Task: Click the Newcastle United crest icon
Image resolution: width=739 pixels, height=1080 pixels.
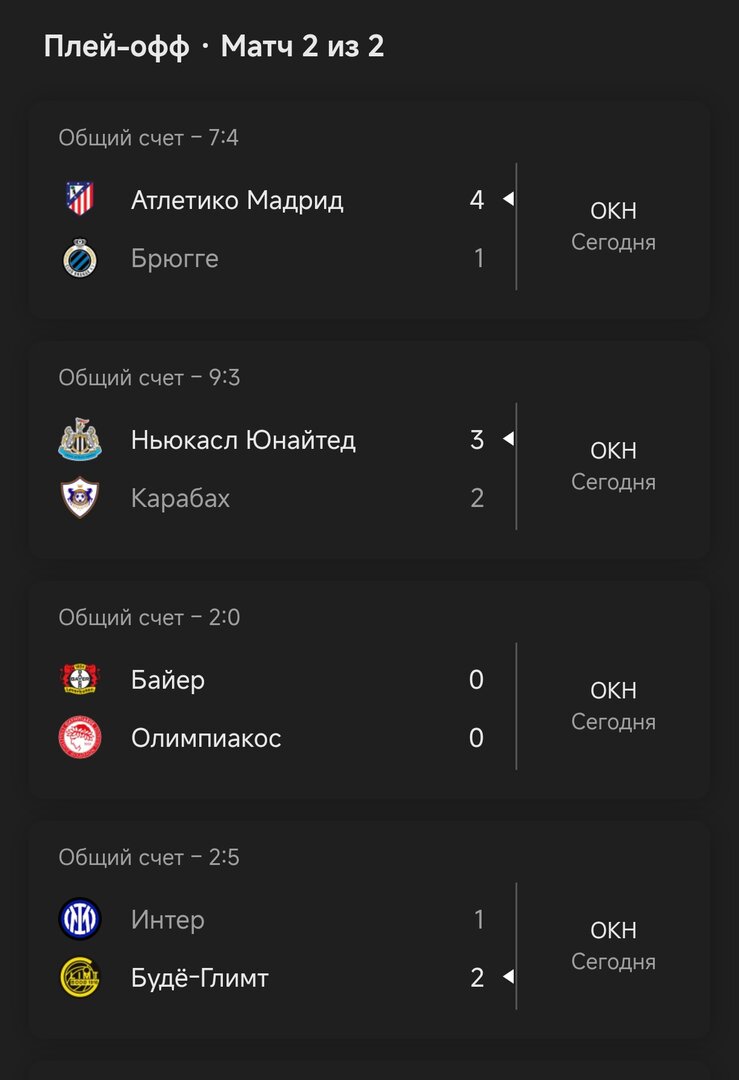Action: coord(80,440)
